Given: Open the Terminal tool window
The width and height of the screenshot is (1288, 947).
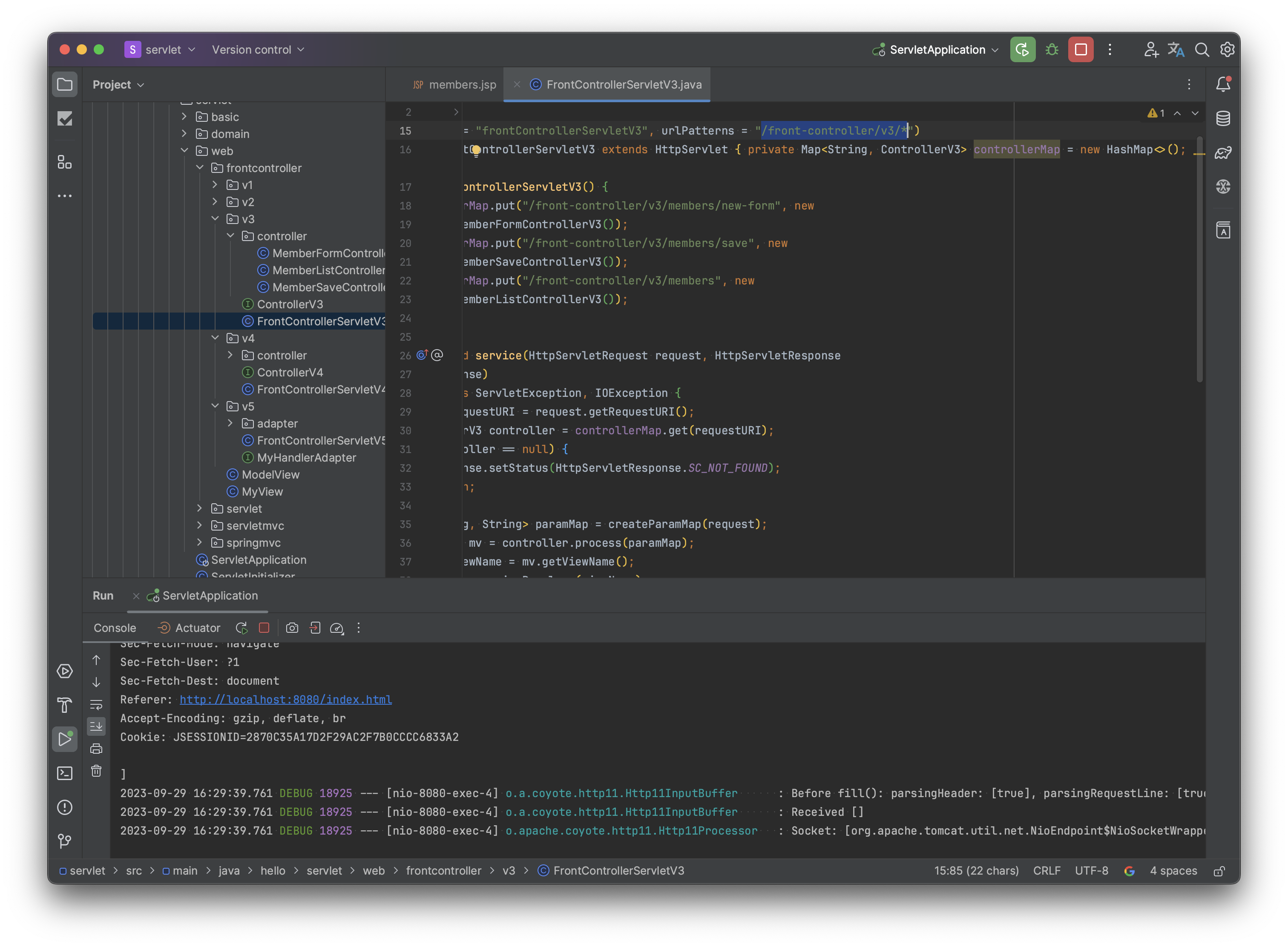Looking at the screenshot, I should [65, 773].
